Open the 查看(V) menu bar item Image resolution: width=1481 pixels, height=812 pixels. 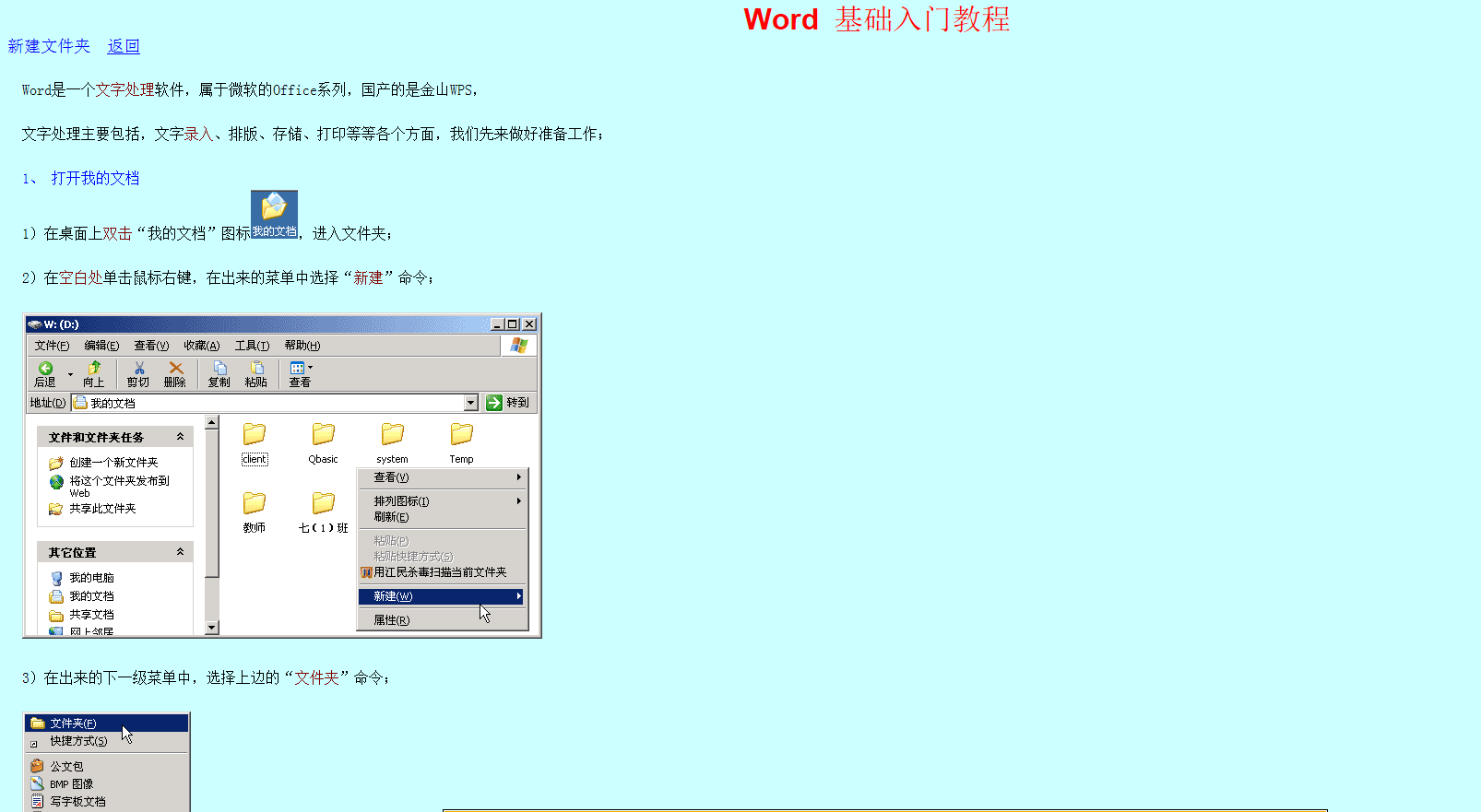click(151, 346)
